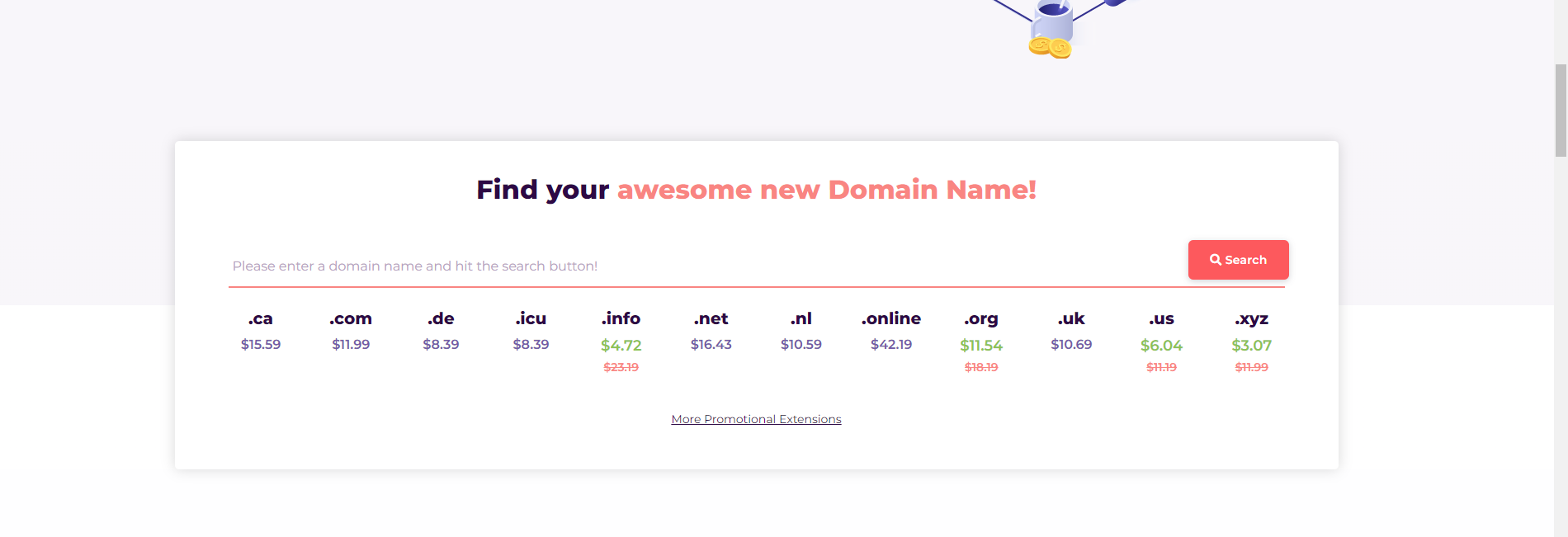This screenshot has width=1568, height=537.
Task: Click the $3.07 promotional .xyz price
Action: coord(1251,346)
